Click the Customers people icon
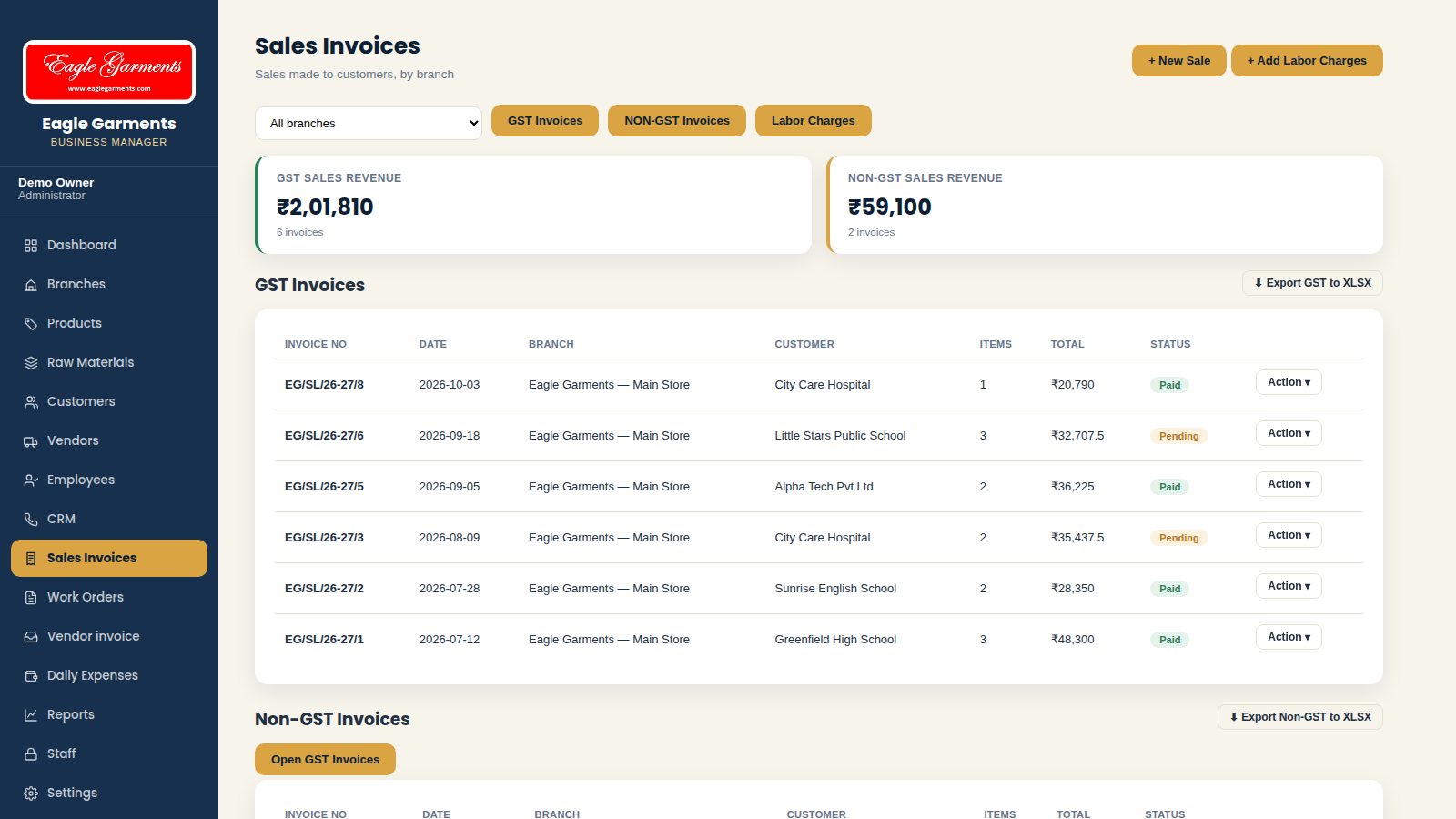This screenshot has width=1456, height=819. point(31,402)
